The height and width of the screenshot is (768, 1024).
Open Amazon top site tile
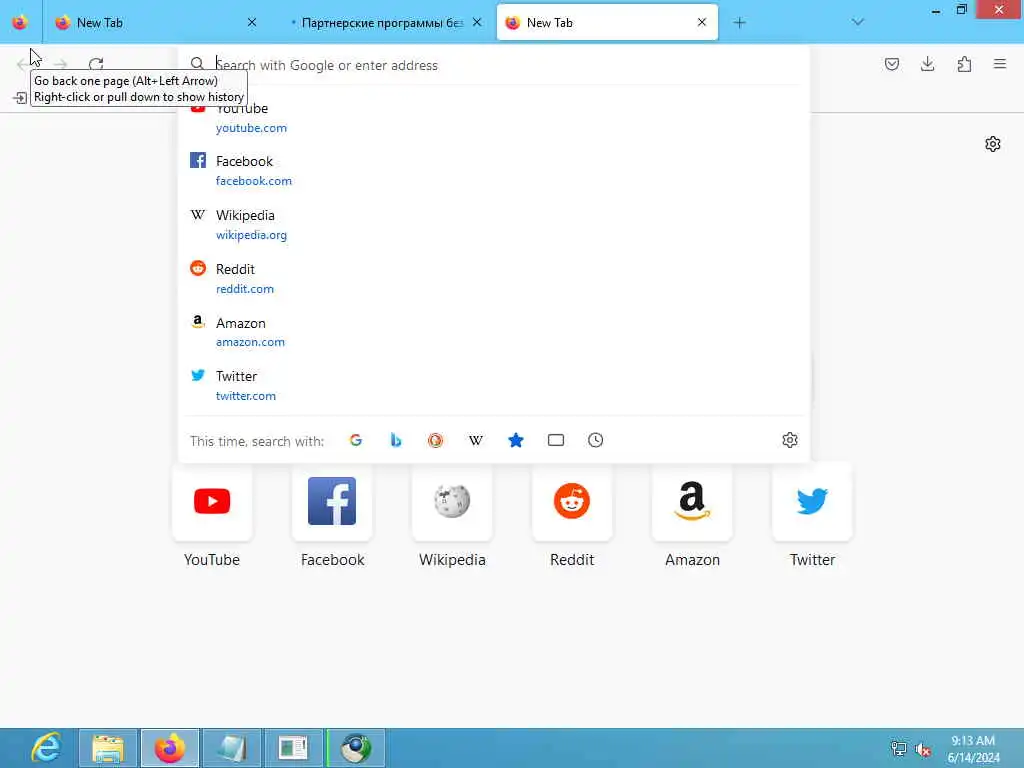pyautogui.click(x=692, y=502)
